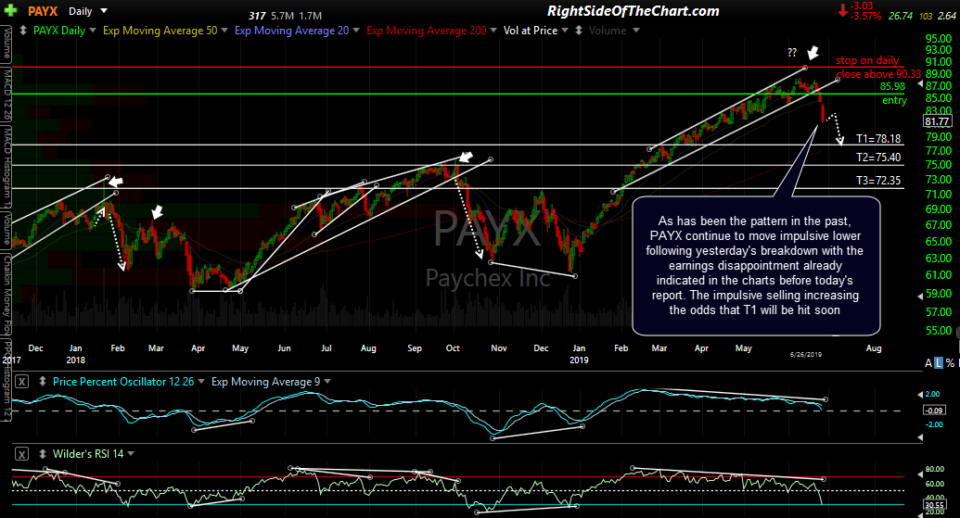
Task: Open the Exp Moving Average 20 dropdown
Action: coord(356,30)
